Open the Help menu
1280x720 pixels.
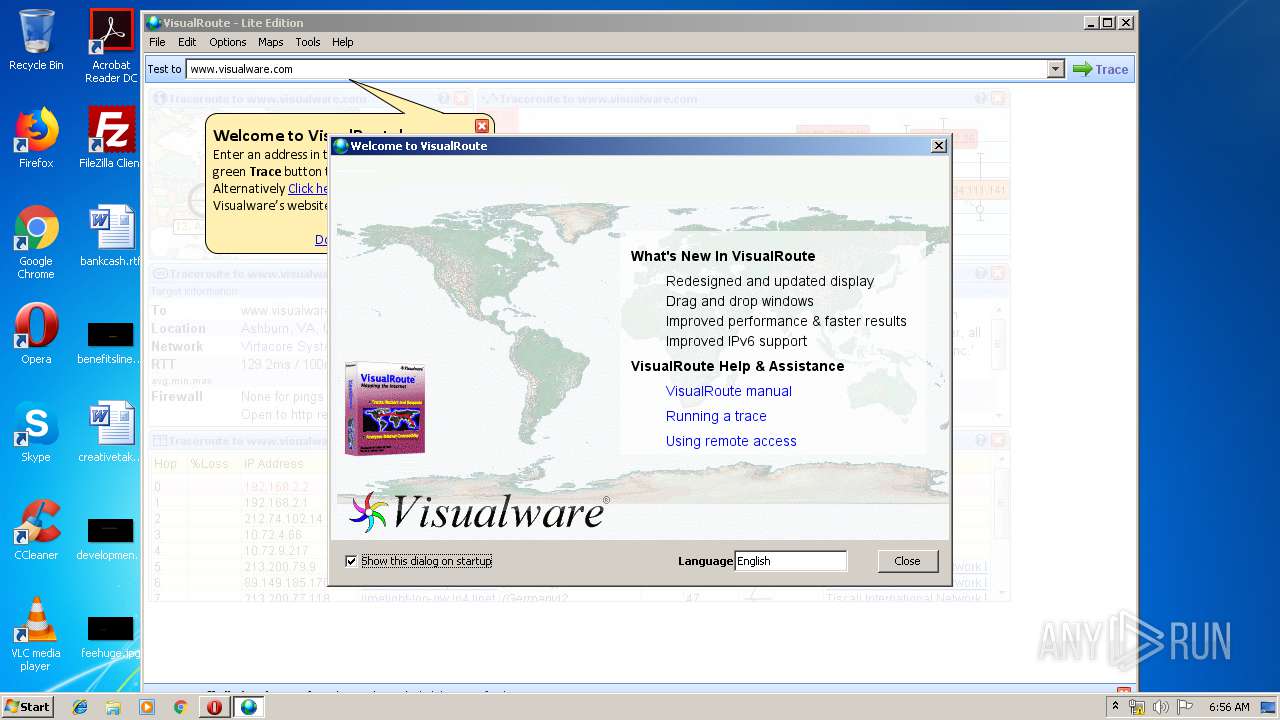pos(342,42)
